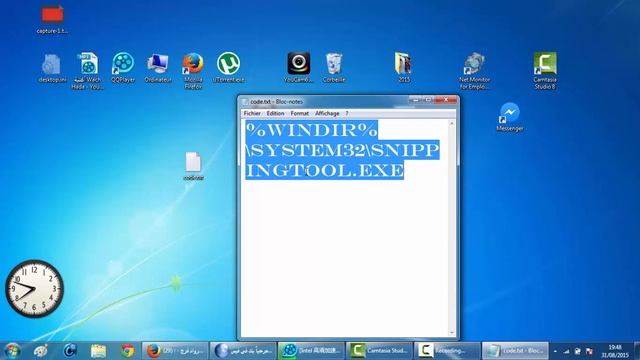Image resolution: width=640 pixels, height=360 pixels.
Task: Switch to the QQPlayer taskbar window
Action: coord(311,351)
